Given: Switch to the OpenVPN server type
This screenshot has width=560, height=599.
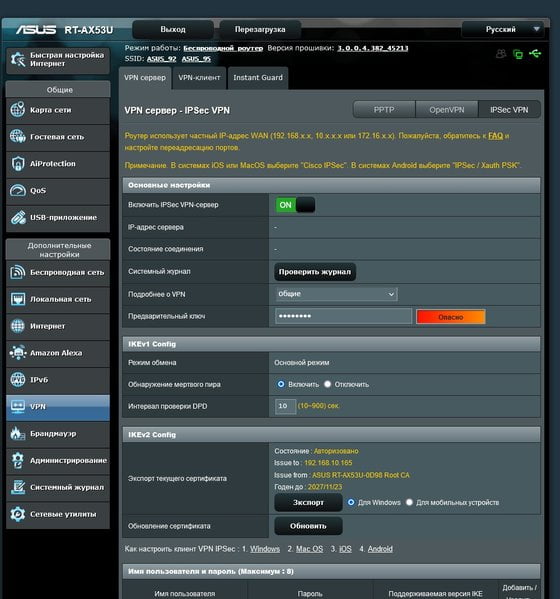Looking at the screenshot, I should point(447,110).
